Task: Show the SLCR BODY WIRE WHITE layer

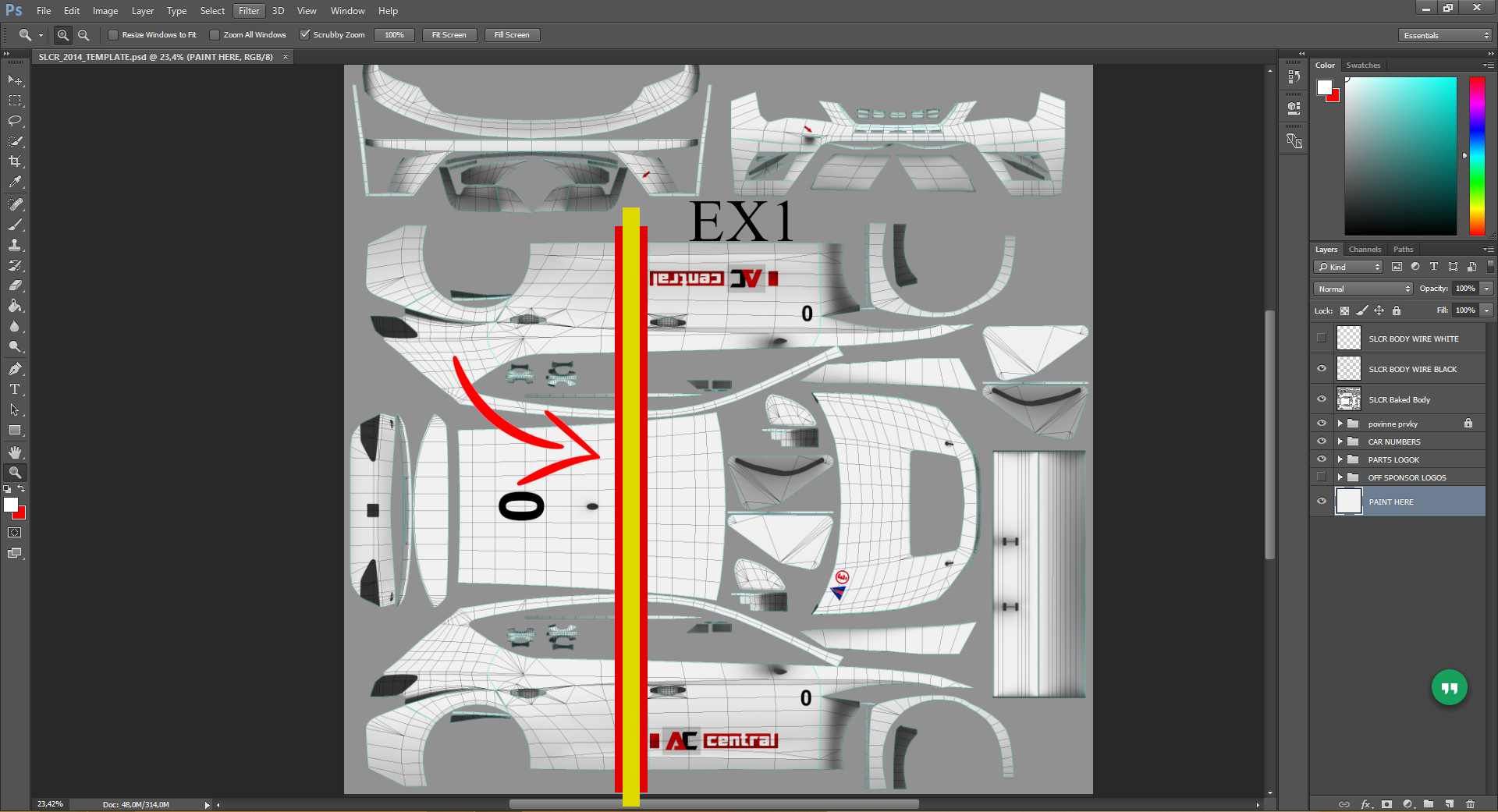Action: click(1322, 339)
